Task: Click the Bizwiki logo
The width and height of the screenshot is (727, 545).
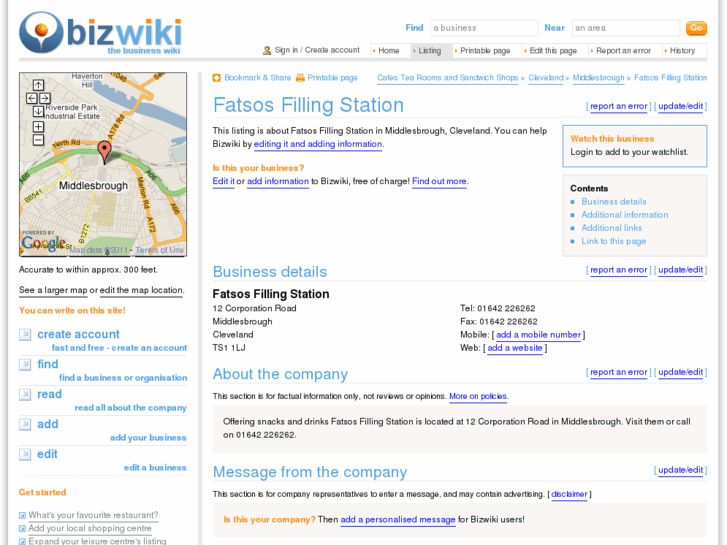Action: click(x=100, y=33)
